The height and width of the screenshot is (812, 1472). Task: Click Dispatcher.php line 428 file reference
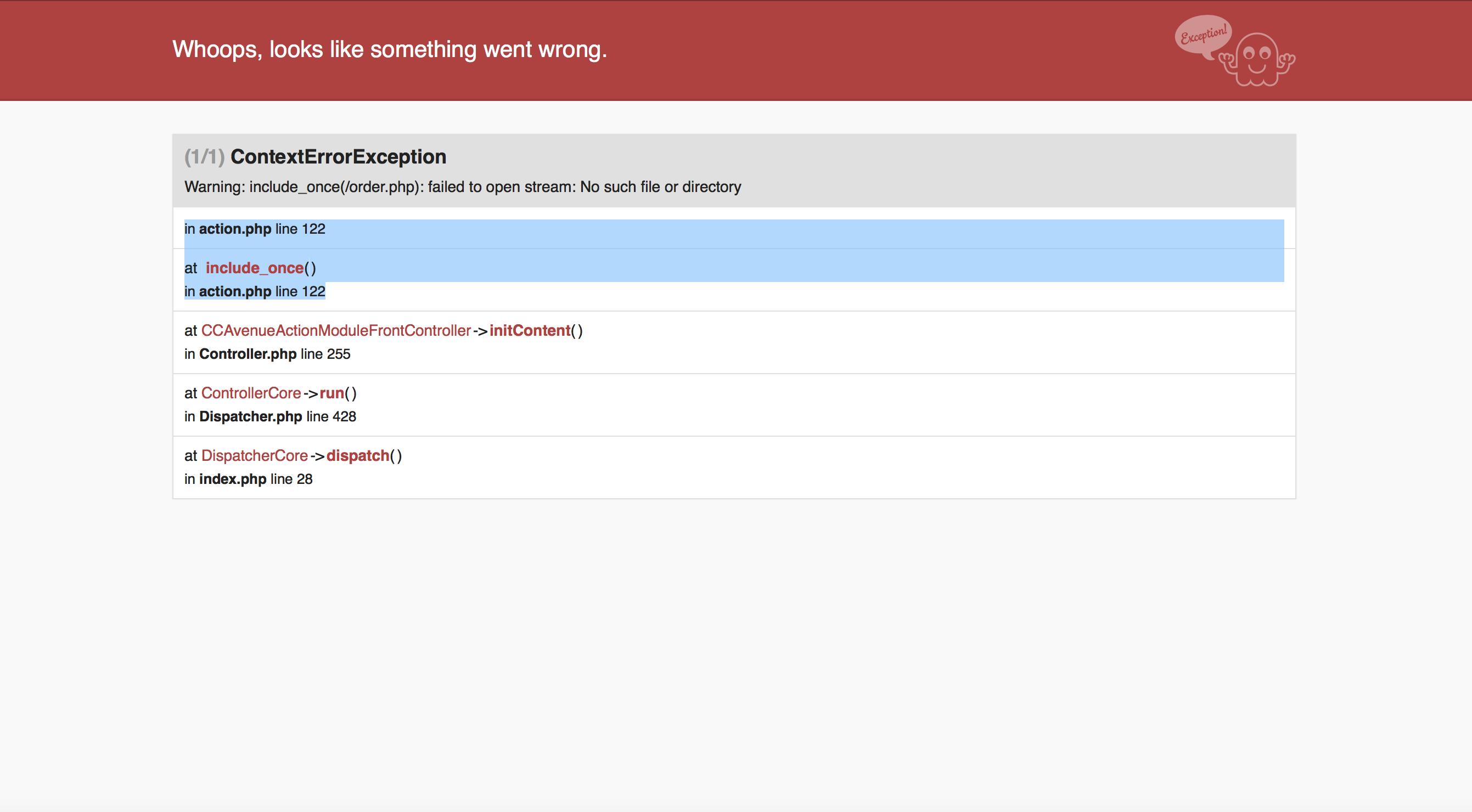(x=270, y=417)
